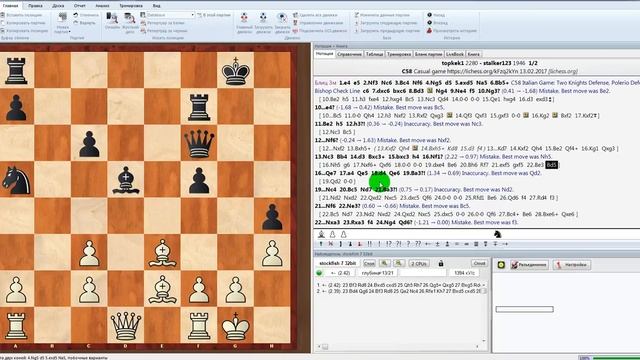Viewport: 640px width, 360px height.
Task: Click the load engine (Загрузить движок) icon
Action: click(263, 18)
